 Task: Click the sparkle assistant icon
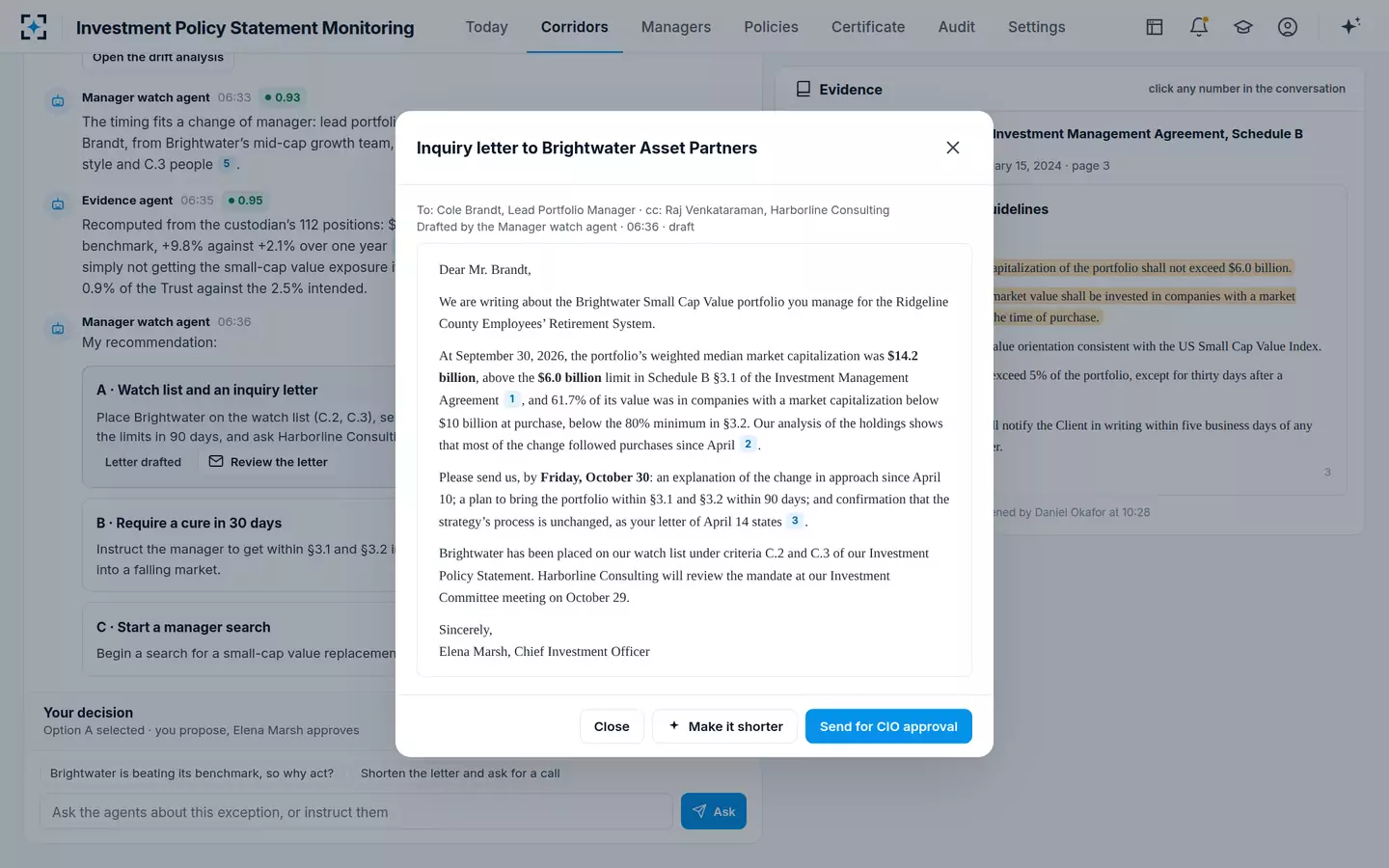[x=1350, y=26]
